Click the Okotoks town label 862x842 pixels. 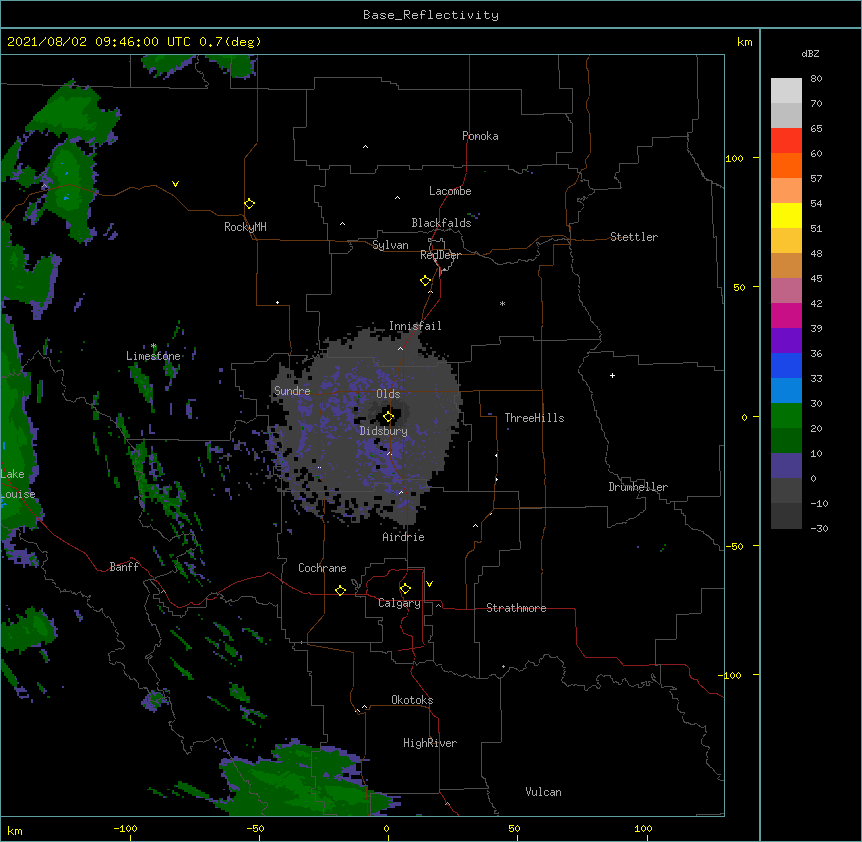click(x=412, y=700)
